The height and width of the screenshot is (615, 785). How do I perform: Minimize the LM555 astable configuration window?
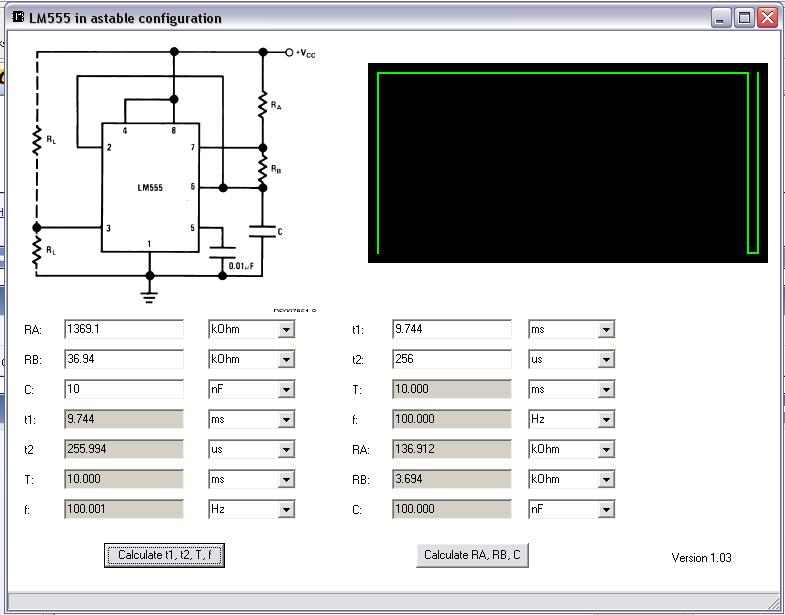(x=721, y=17)
